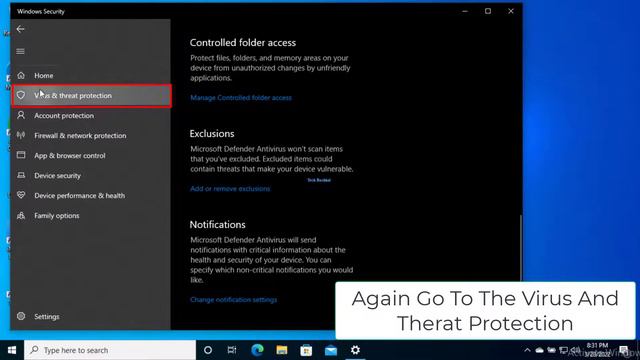This screenshot has height=360, width=640.
Task: Click the Notifications heading
Action: tap(218, 224)
